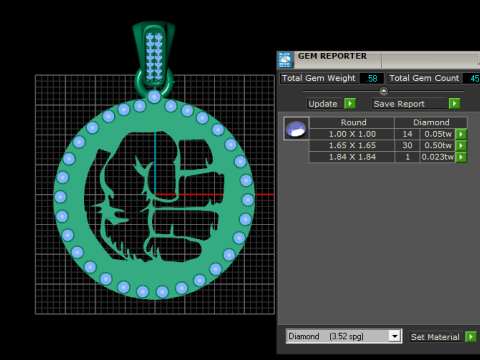Click the 0.023tw weight cell
480x360 pixels.
tap(437, 157)
